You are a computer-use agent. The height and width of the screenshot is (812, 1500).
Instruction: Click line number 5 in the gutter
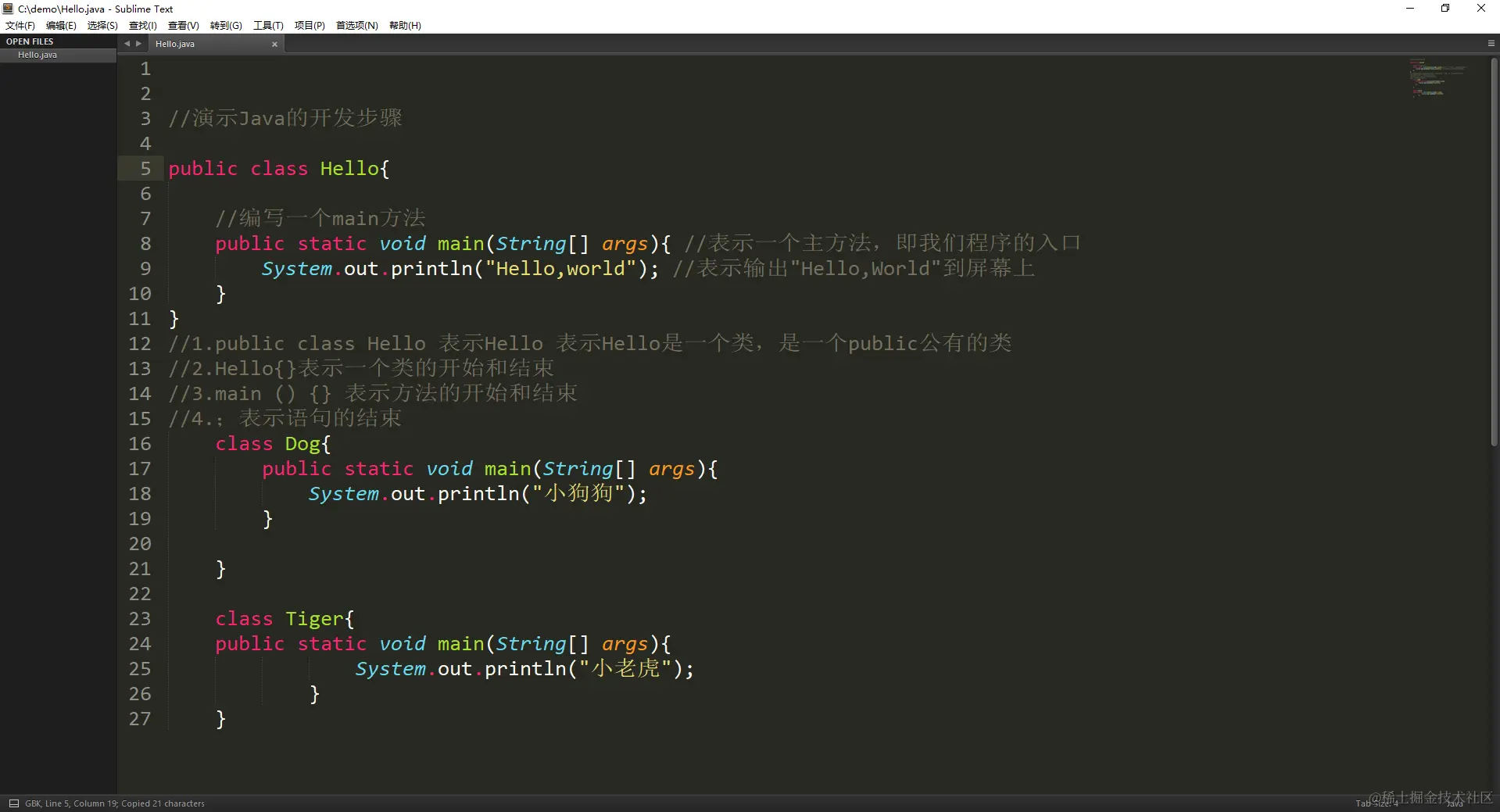click(x=145, y=169)
